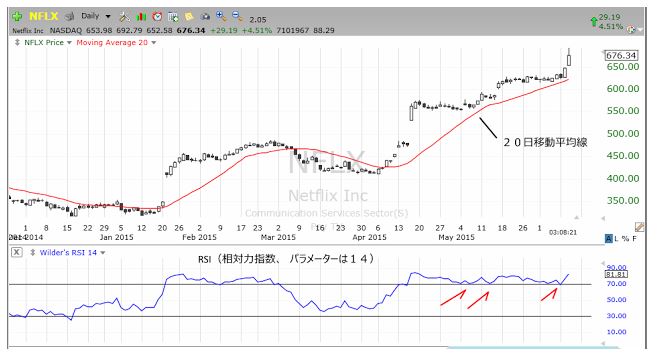
Task: Click the gray icon right of NFLX ticker
Action: coord(69,17)
